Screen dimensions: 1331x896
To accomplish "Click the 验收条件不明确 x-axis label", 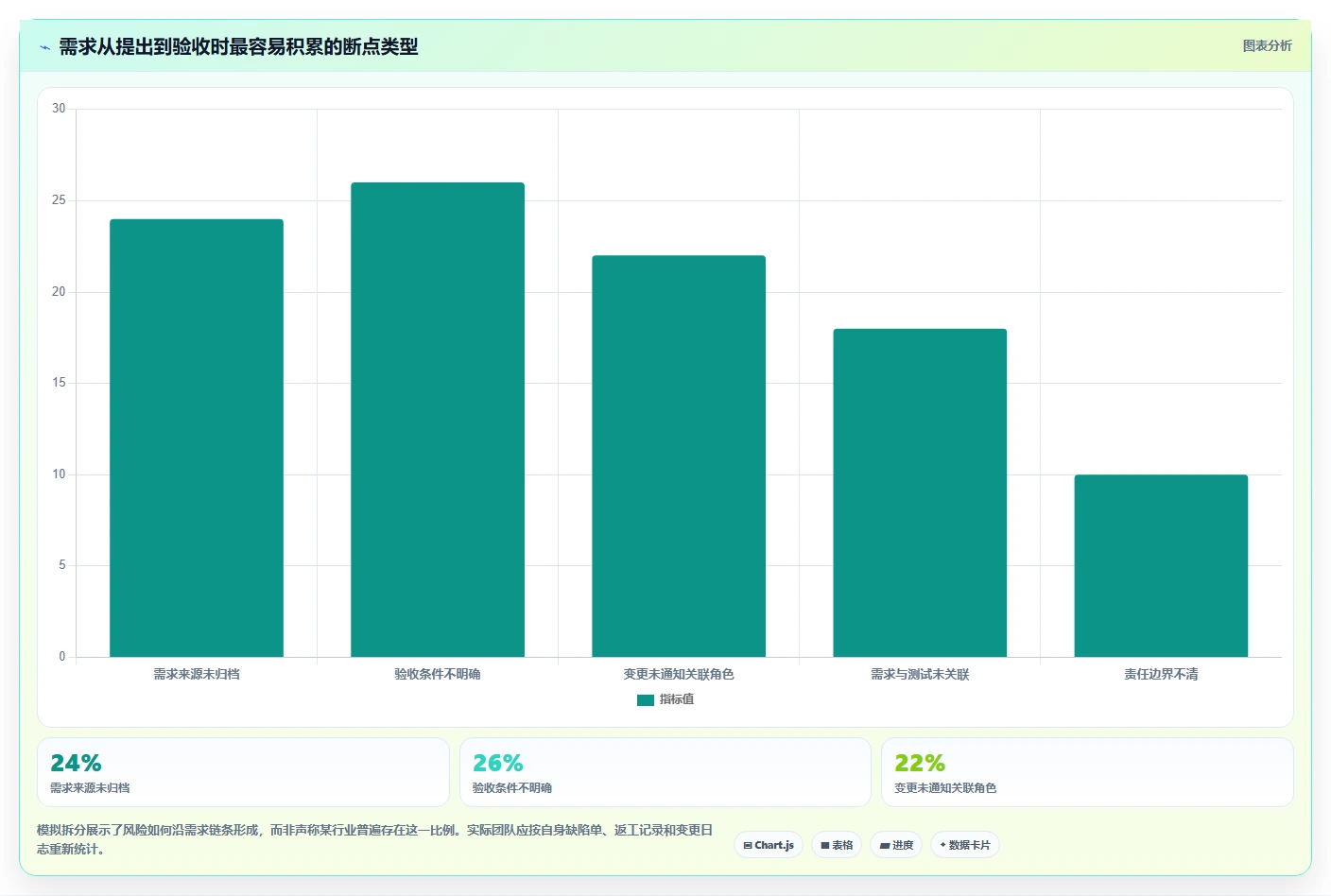I will pyautogui.click(x=438, y=674).
